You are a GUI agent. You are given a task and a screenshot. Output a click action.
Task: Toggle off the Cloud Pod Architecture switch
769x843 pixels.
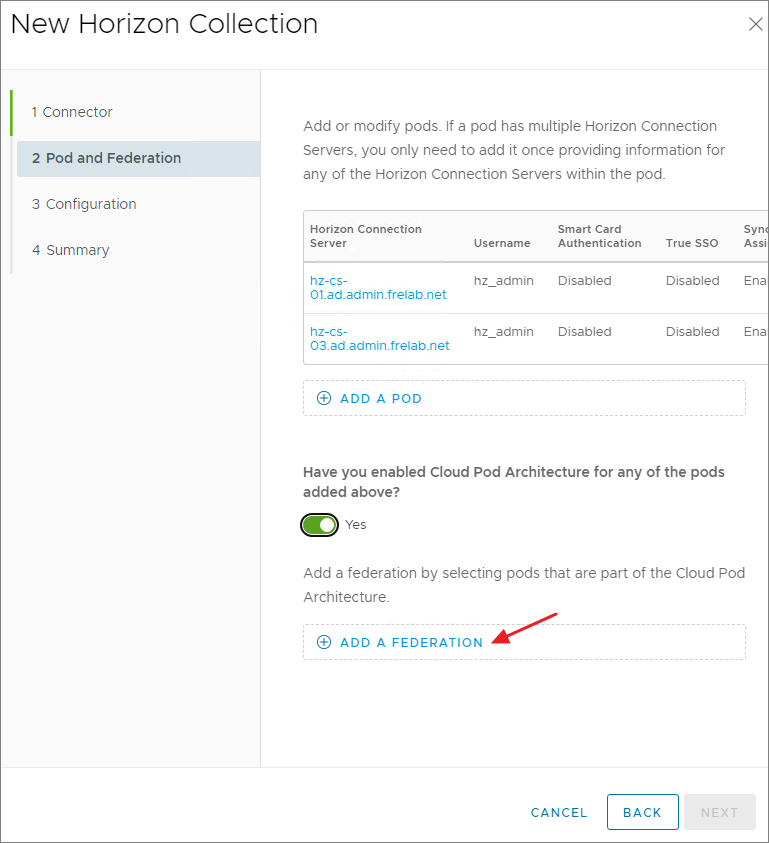320,525
